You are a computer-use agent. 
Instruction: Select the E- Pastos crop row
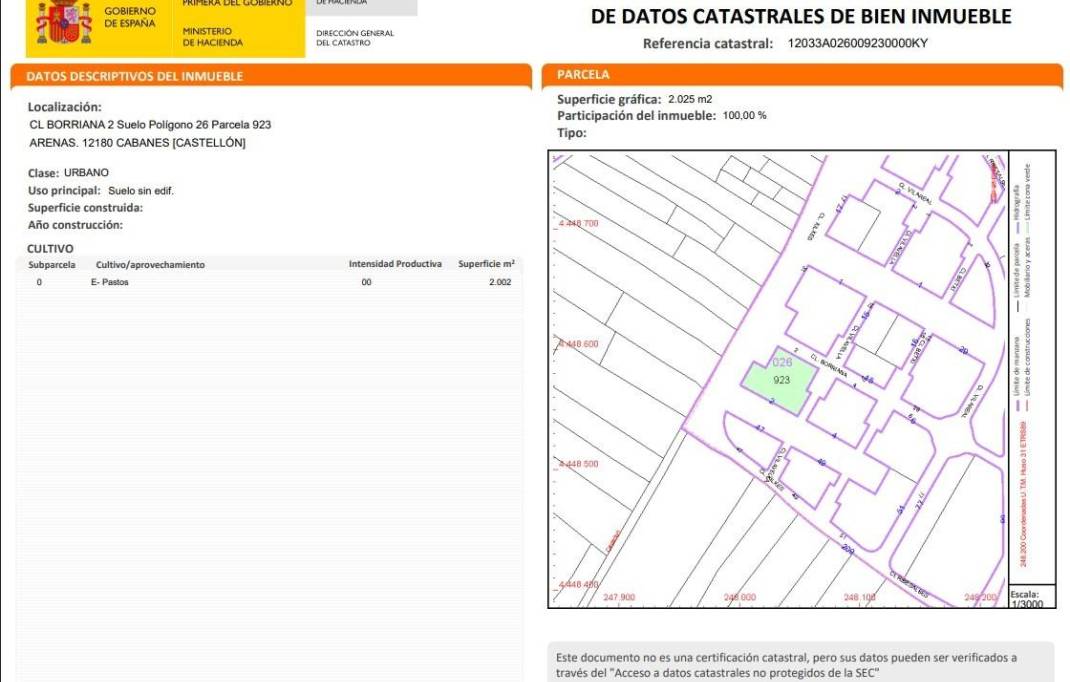coord(110,283)
